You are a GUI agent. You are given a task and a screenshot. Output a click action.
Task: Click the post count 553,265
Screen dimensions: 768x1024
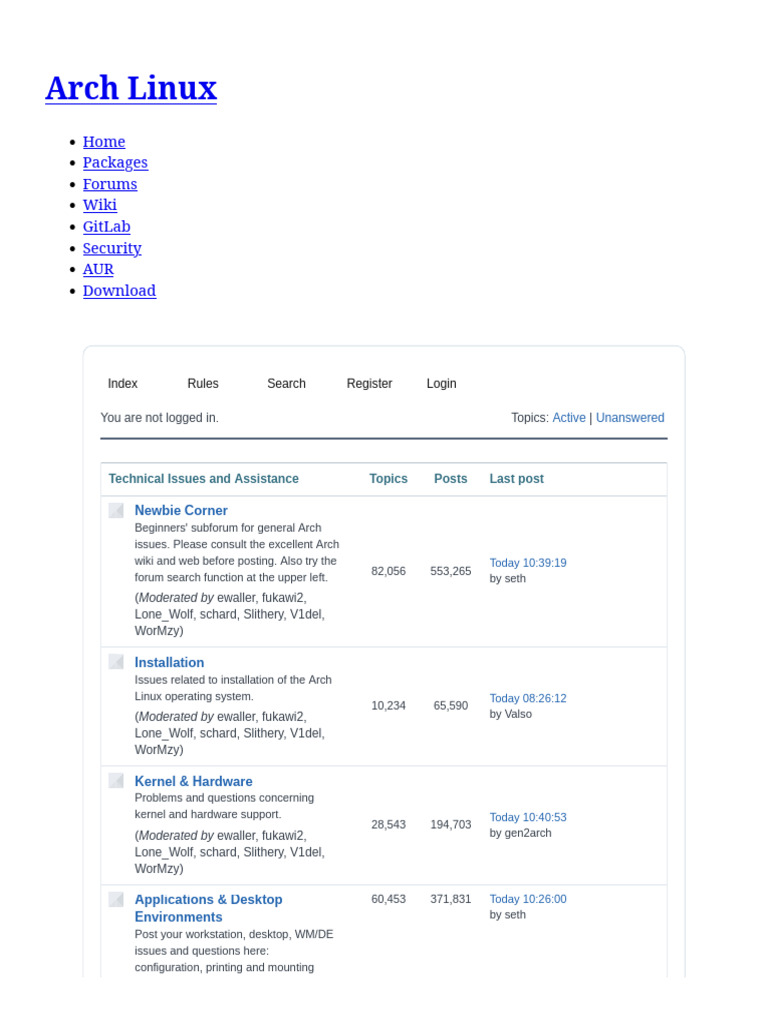[x=451, y=571]
